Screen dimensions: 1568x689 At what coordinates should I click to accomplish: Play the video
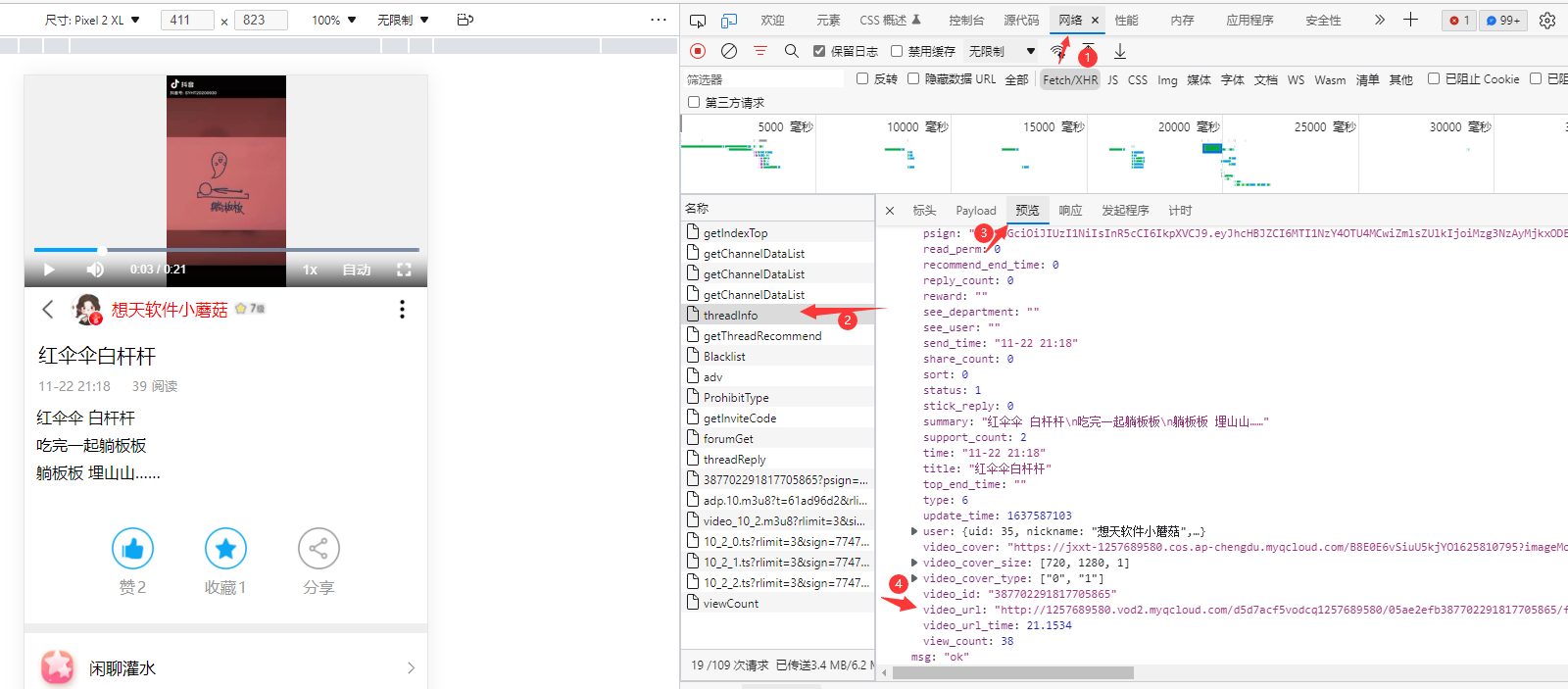(49, 270)
